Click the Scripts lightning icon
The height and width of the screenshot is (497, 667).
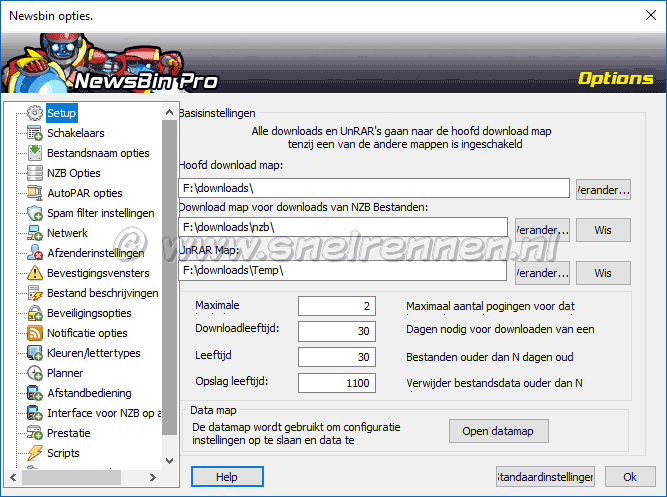34,453
